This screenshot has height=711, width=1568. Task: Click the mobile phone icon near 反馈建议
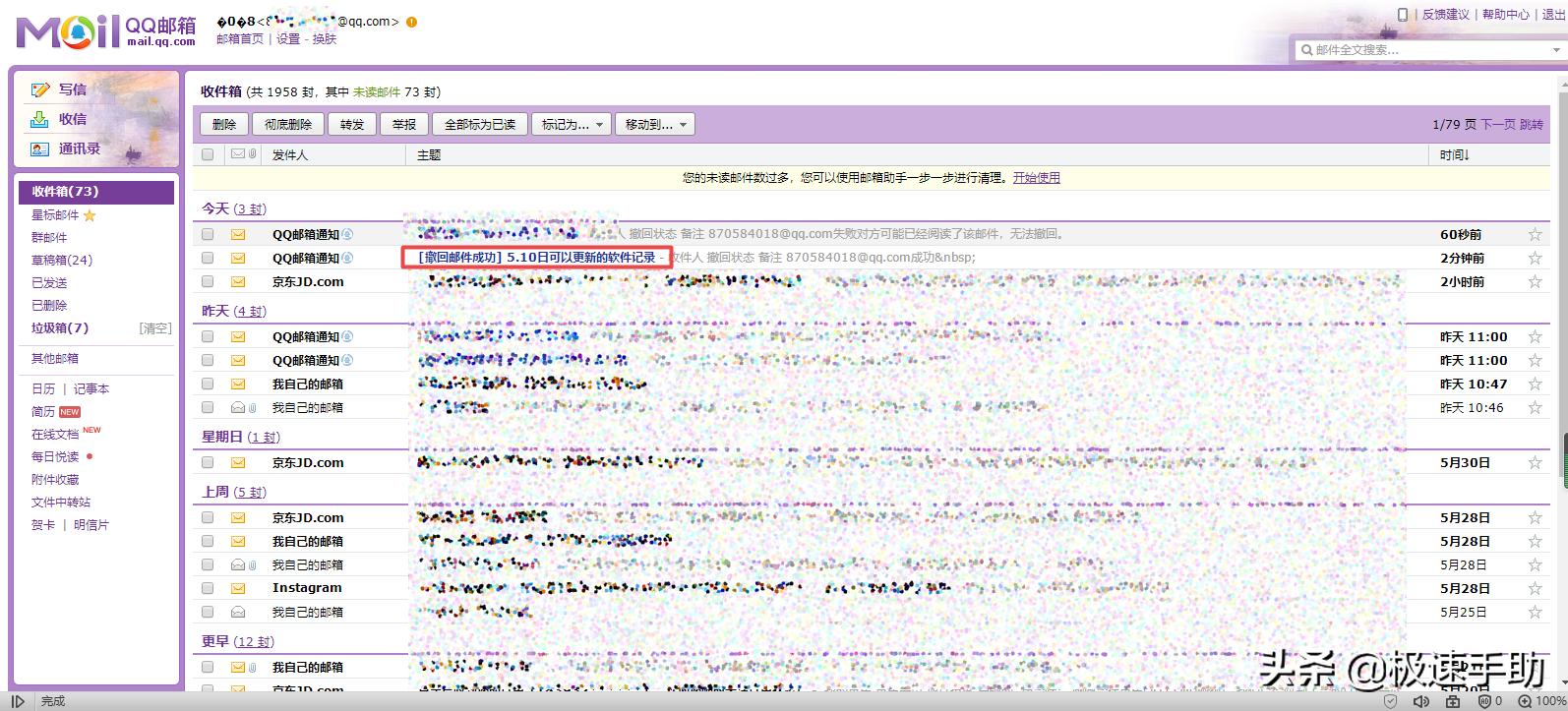click(x=1403, y=14)
